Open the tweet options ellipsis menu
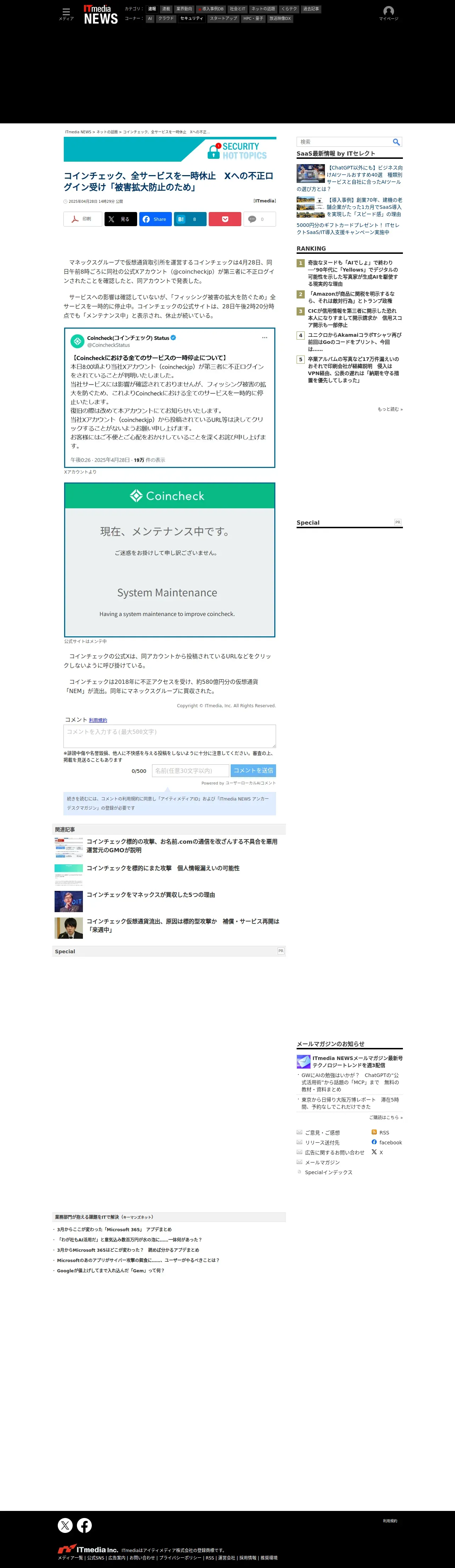This screenshot has height=1568, width=455. click(x=265, y=337)
